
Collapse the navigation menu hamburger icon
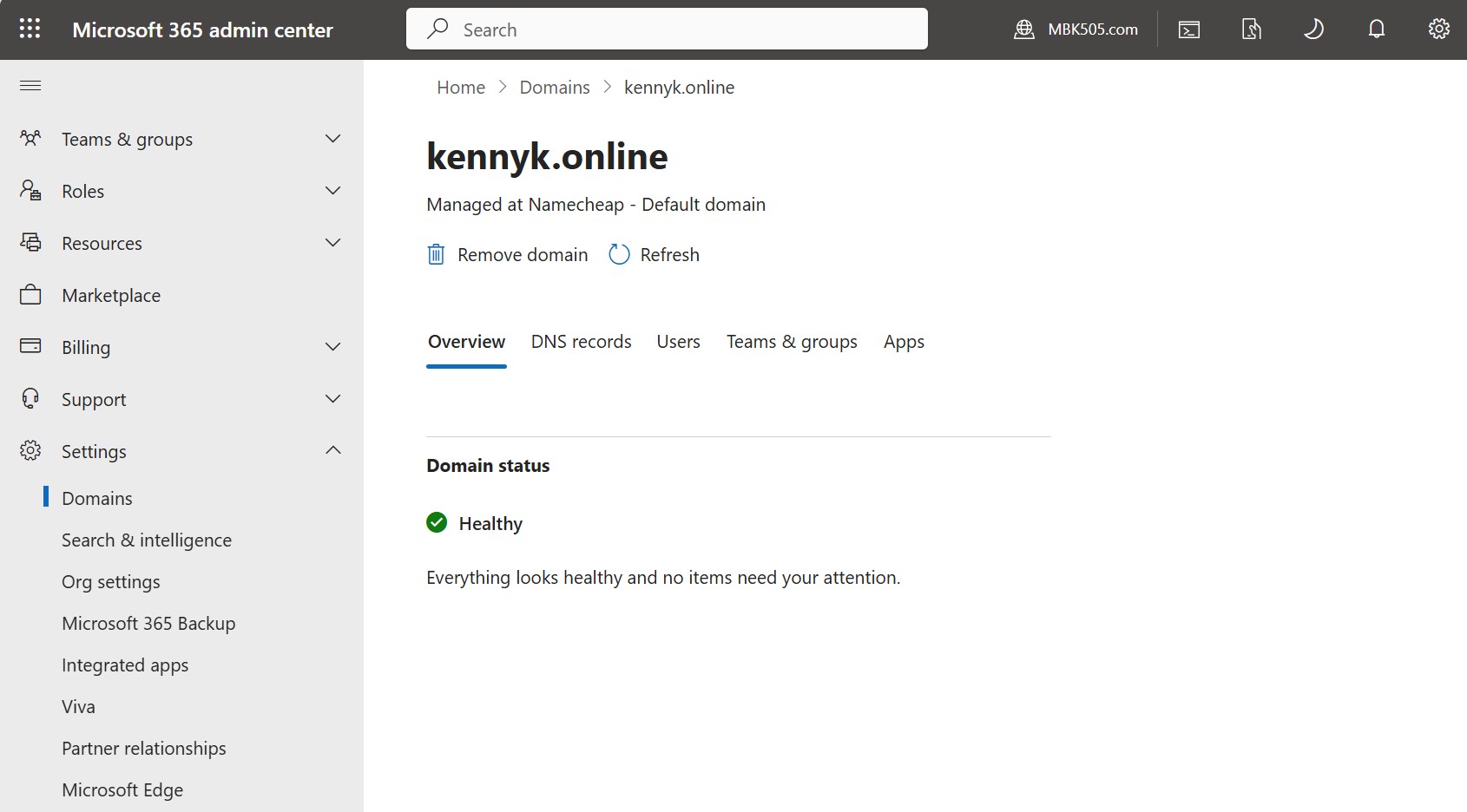(30, 85)
